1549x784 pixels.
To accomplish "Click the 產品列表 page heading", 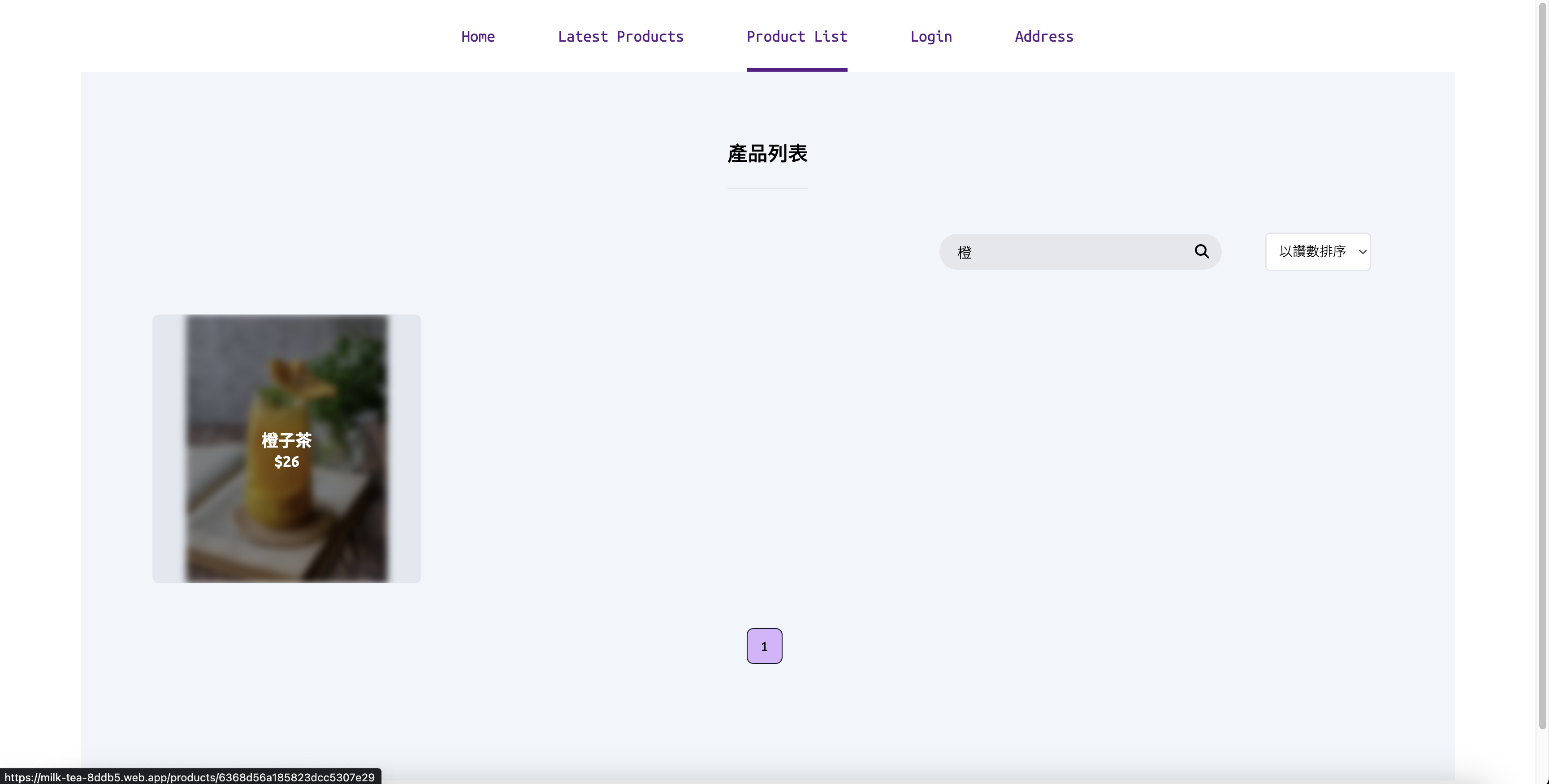I will (x=767, y=153).
